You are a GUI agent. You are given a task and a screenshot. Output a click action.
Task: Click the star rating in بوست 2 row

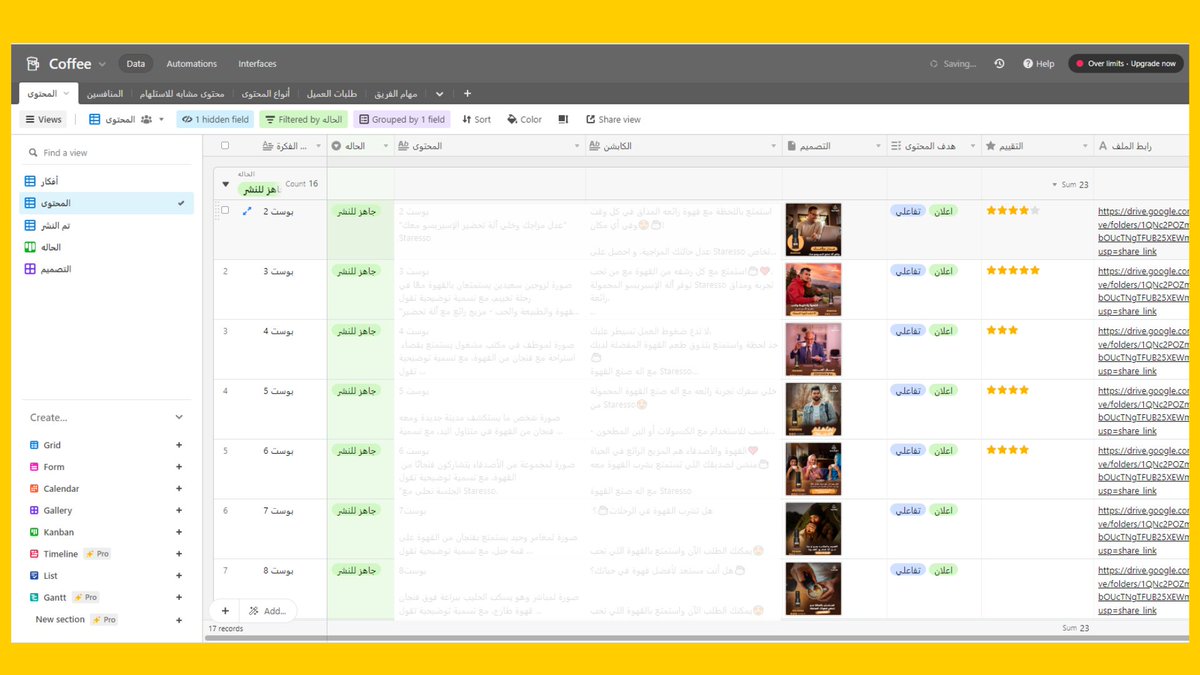pyautogui.click(x=1013, y=211)
